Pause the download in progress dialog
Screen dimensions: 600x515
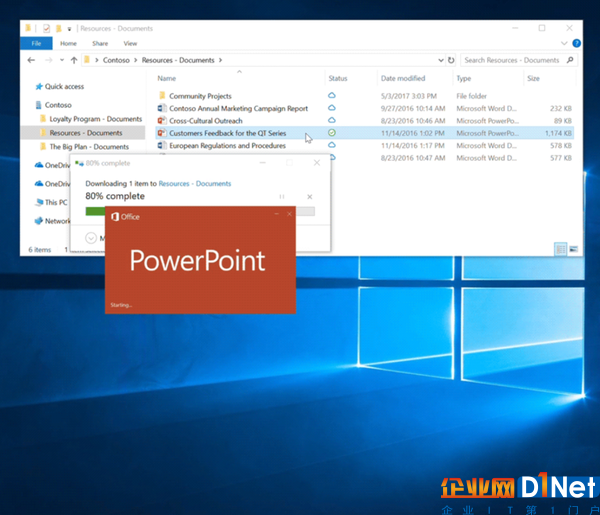[x=282, y=197]
